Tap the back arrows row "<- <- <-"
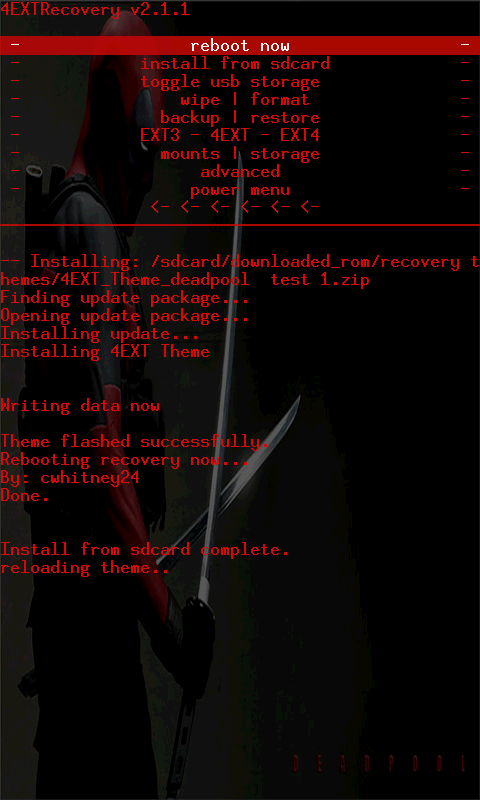Screen dimensions: 480x800 (x=235, y=207)
